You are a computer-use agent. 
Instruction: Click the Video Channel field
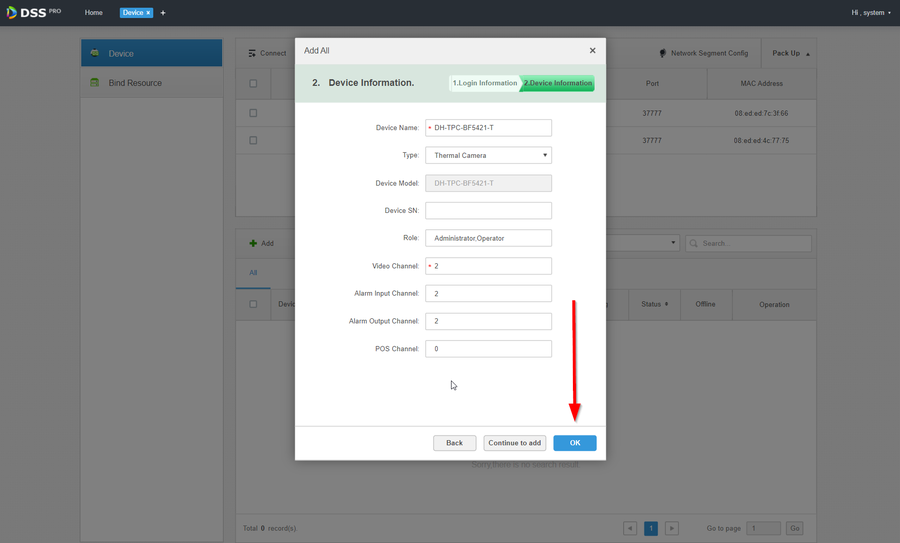click(488, 266)
